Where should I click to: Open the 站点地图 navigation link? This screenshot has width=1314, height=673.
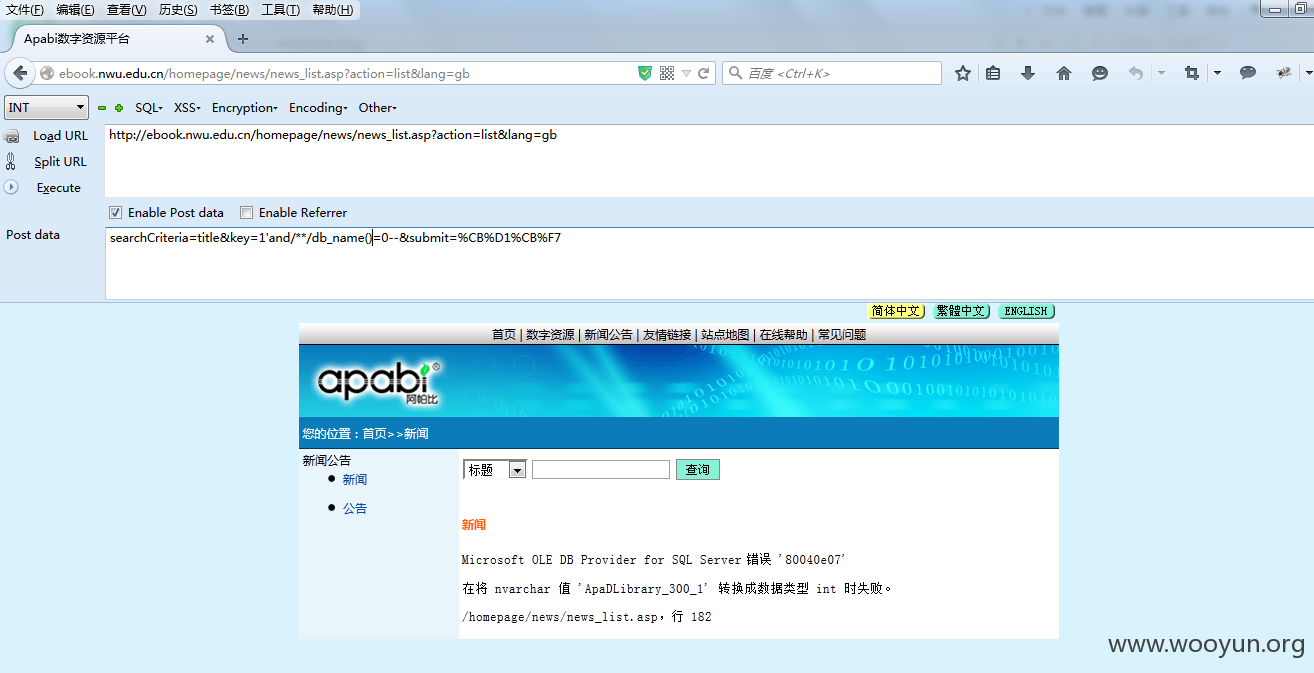(725, 335)
